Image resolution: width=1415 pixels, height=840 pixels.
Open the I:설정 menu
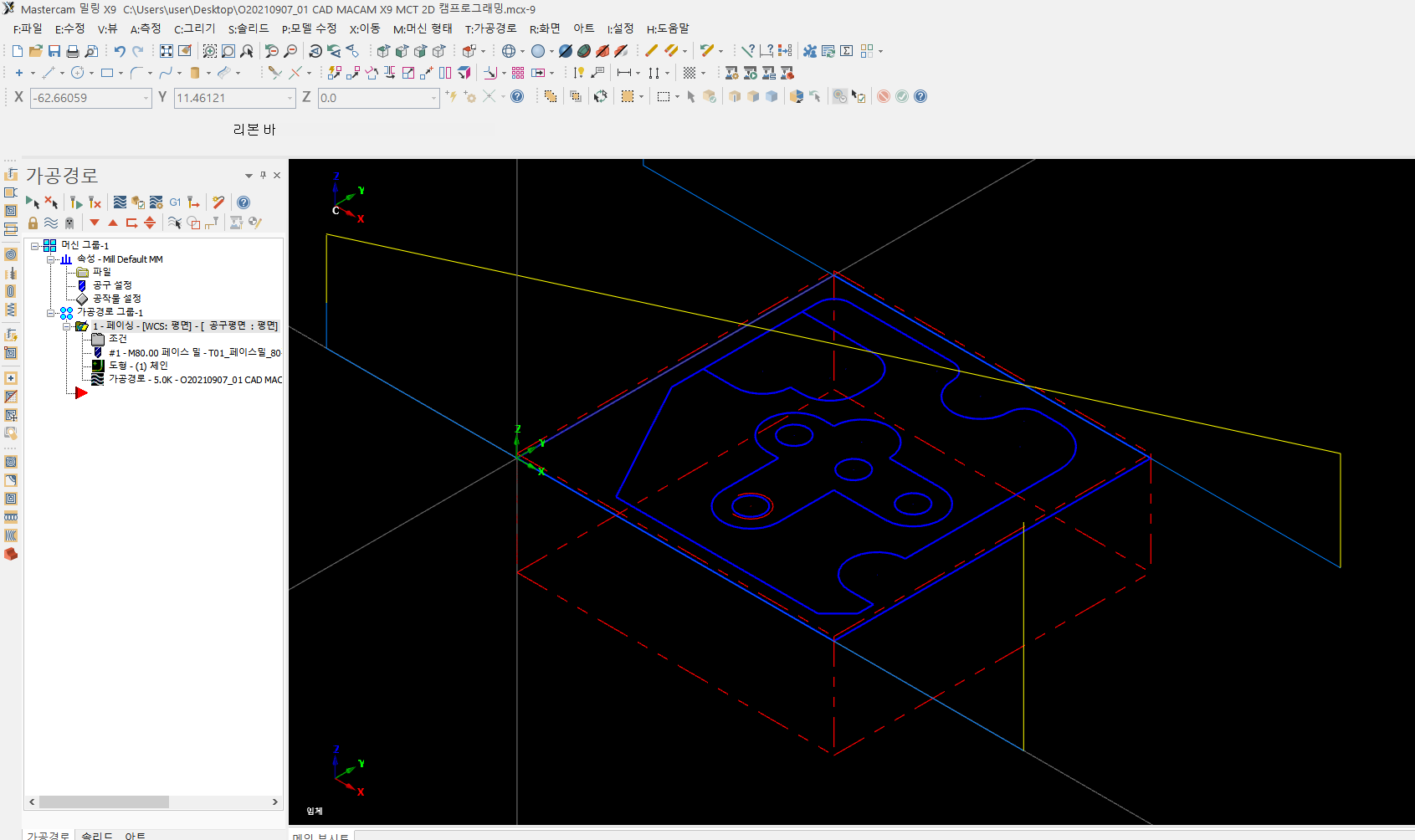(x=620, y=28)
